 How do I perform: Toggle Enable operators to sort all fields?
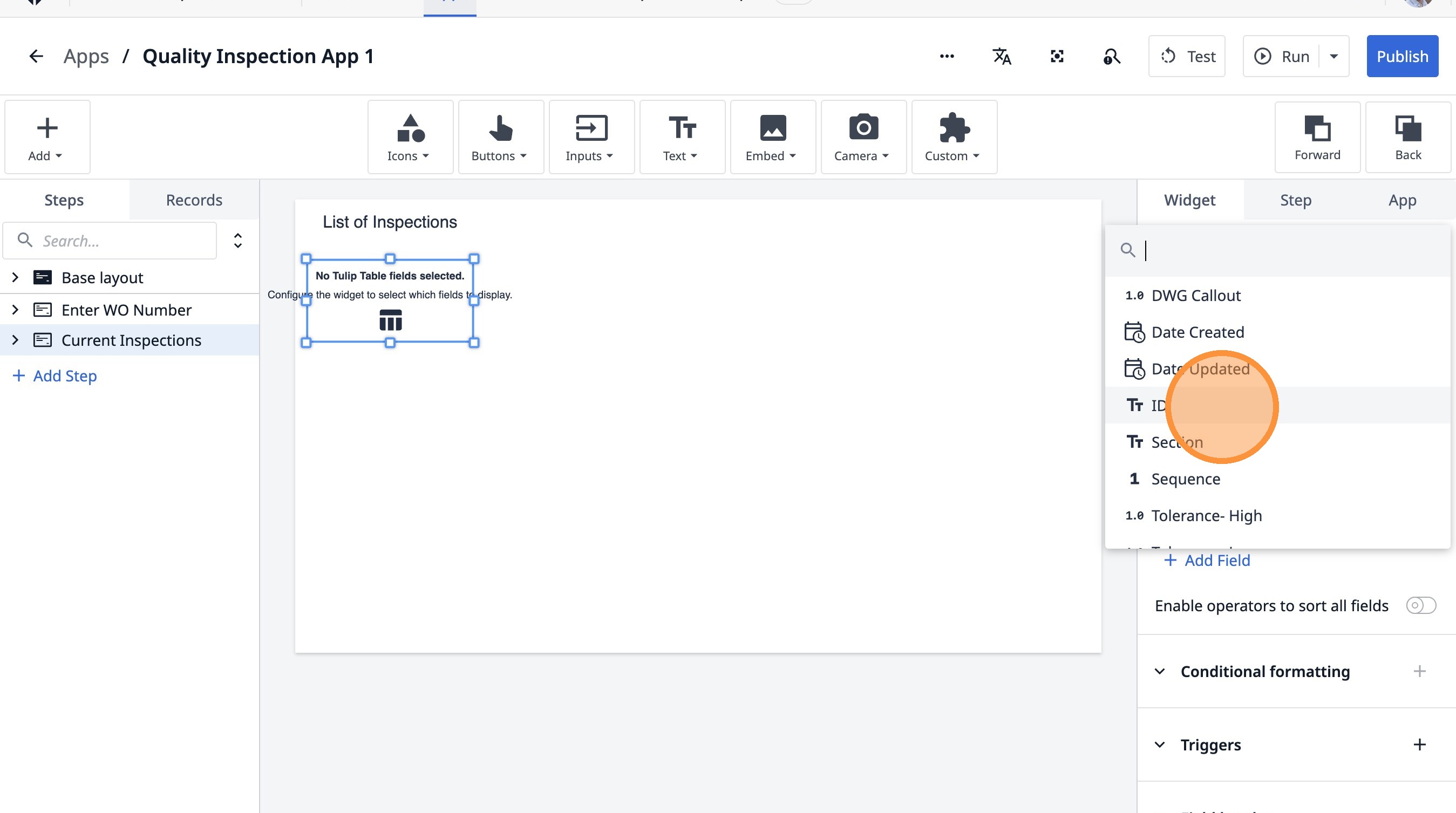tap(1420, 606)
